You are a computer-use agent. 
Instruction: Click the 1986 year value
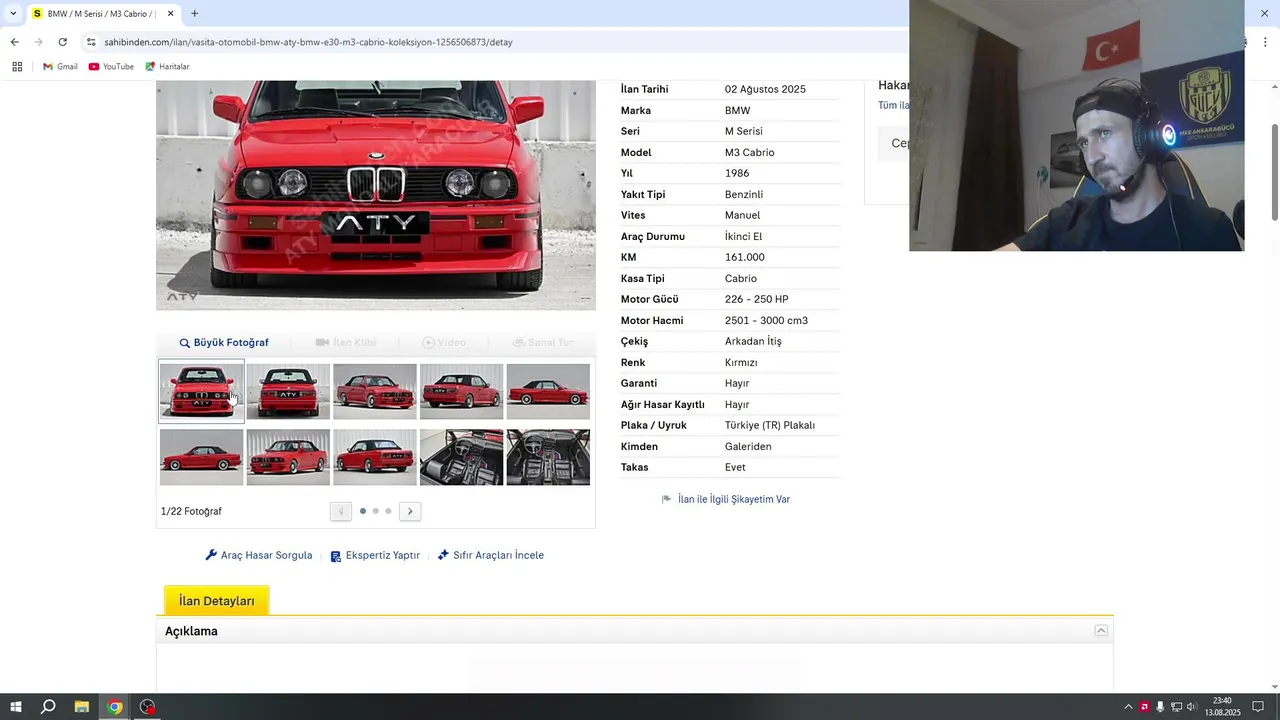tap(737, 173)
